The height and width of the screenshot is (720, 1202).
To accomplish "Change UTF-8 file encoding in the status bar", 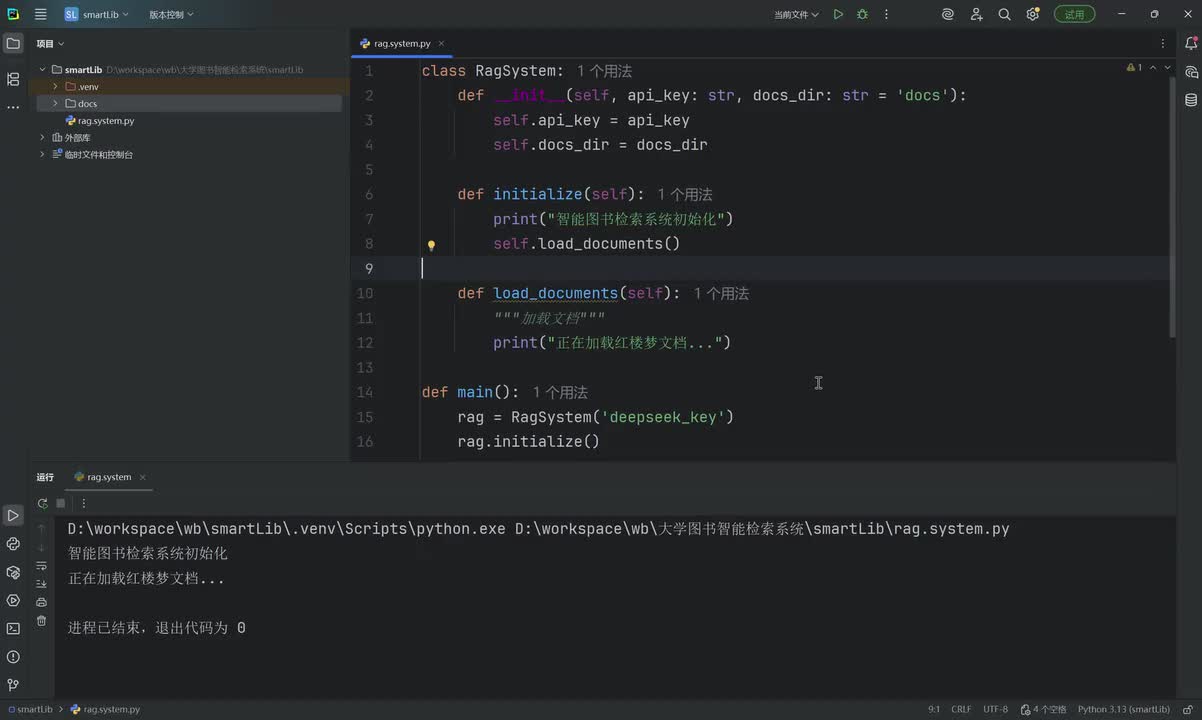I will (x=995, y=709).
